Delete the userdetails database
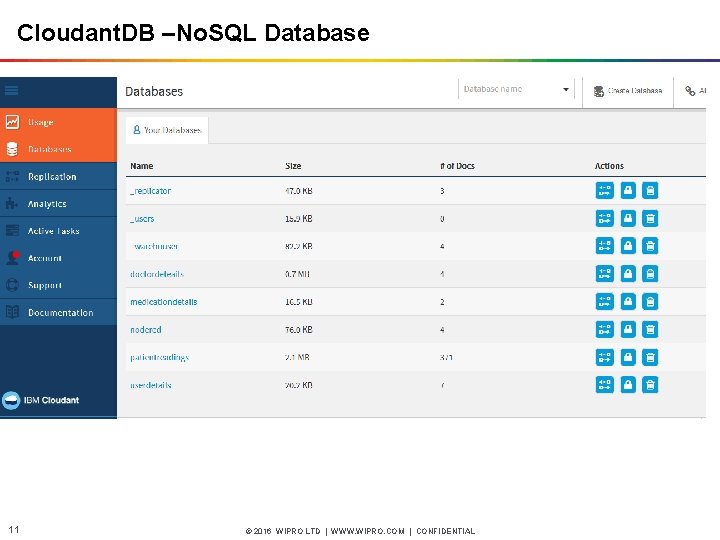The width and height of the screenshot is (720, 540). coord(650,385)
